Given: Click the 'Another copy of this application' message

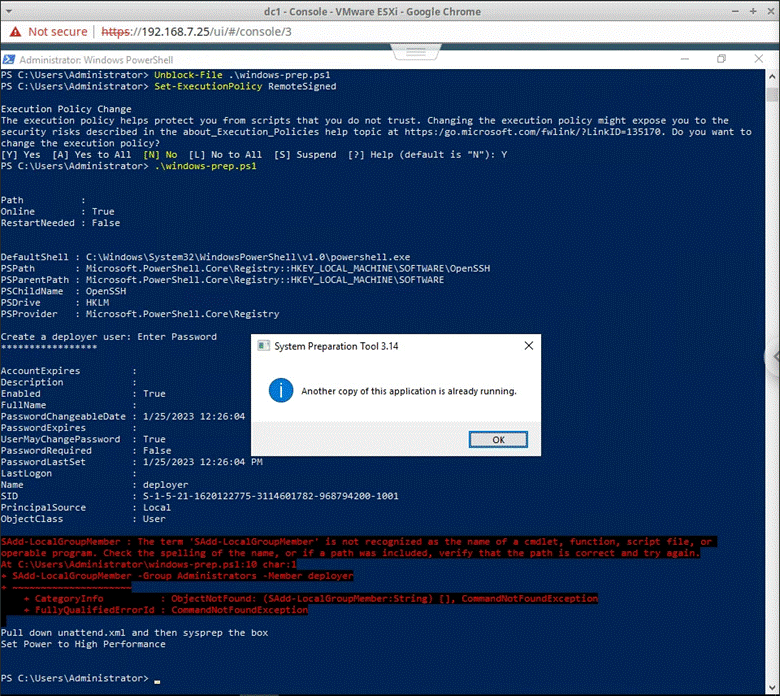Looking at the screenshot, I should (409, 391).
